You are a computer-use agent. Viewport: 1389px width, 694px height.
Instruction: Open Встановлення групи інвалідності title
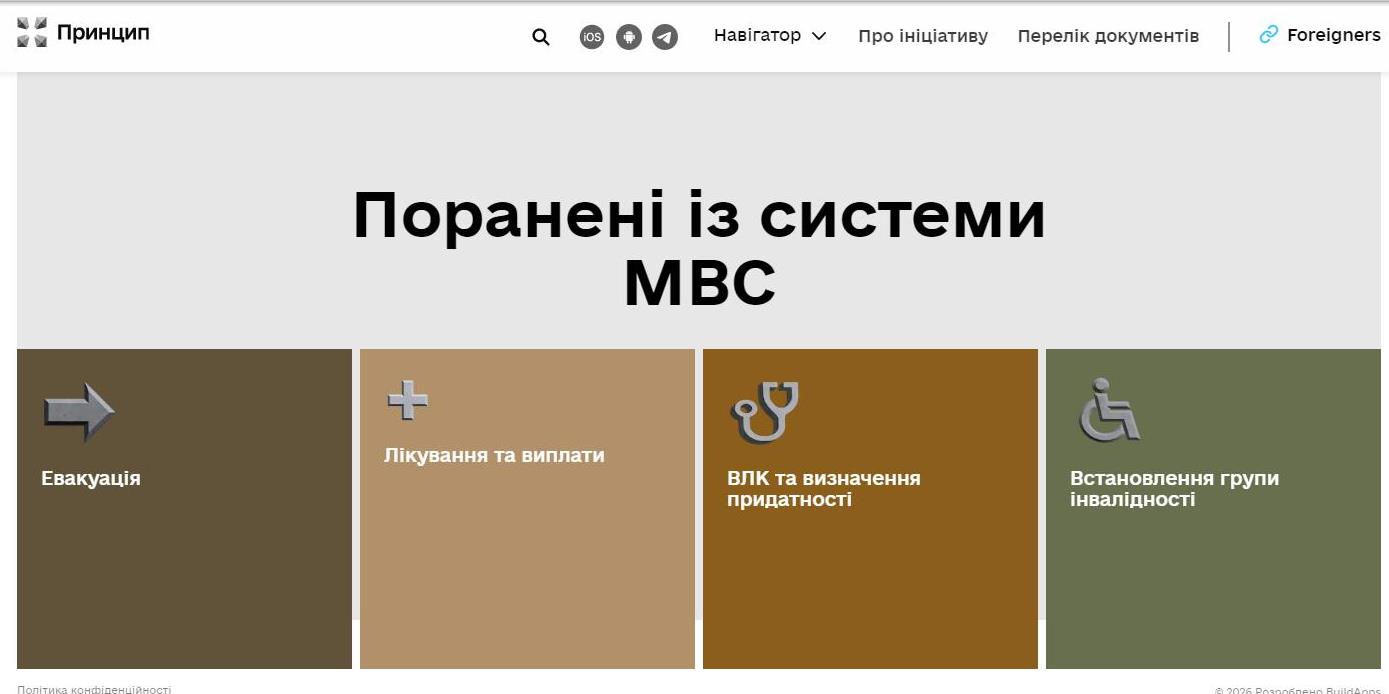1173,488
